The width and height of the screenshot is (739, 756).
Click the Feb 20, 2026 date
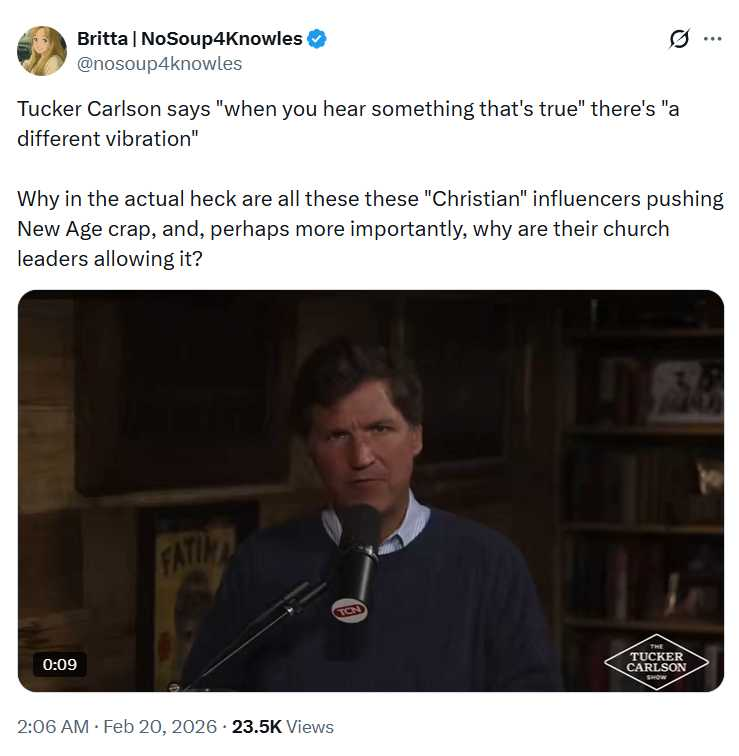click(160, 727)
